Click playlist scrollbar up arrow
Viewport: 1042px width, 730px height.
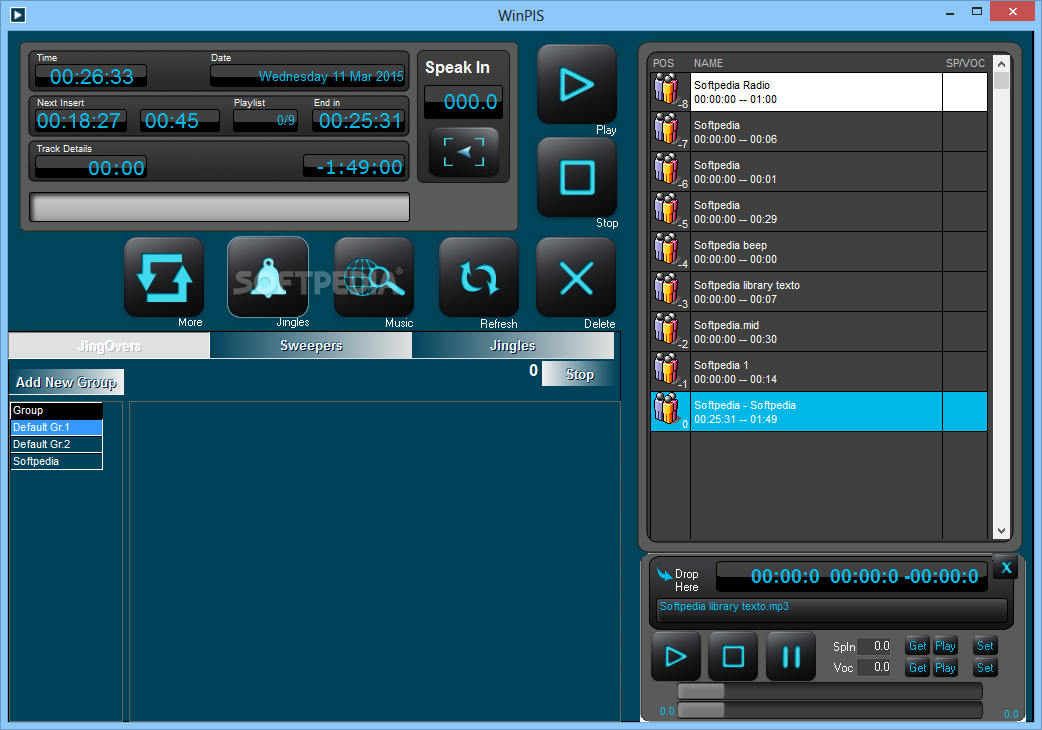click(1001, 64)
